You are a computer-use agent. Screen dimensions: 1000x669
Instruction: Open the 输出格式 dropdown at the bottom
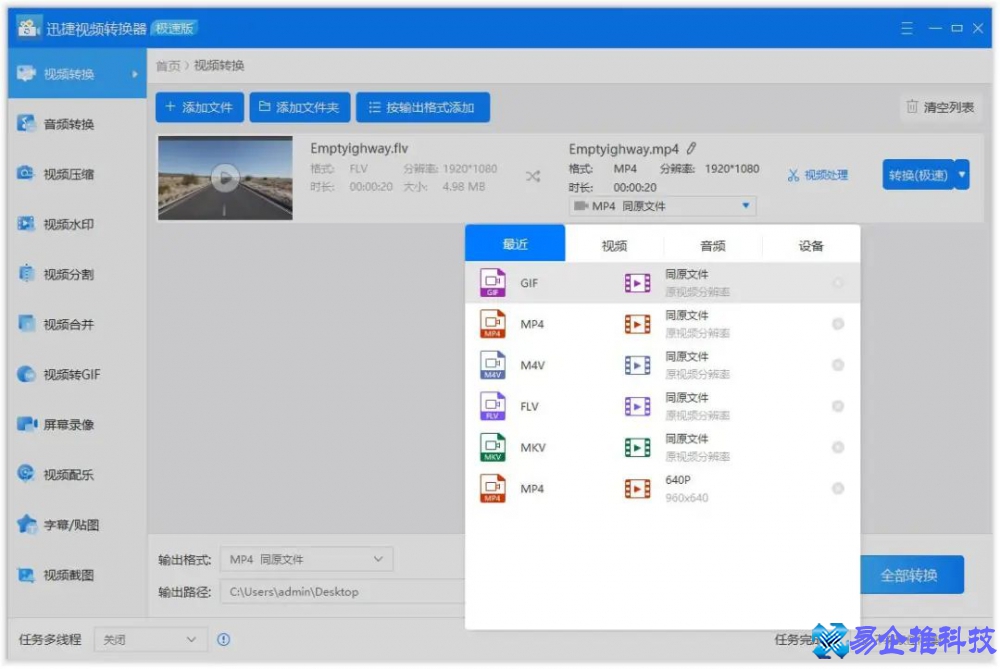(x=305, y=559)
